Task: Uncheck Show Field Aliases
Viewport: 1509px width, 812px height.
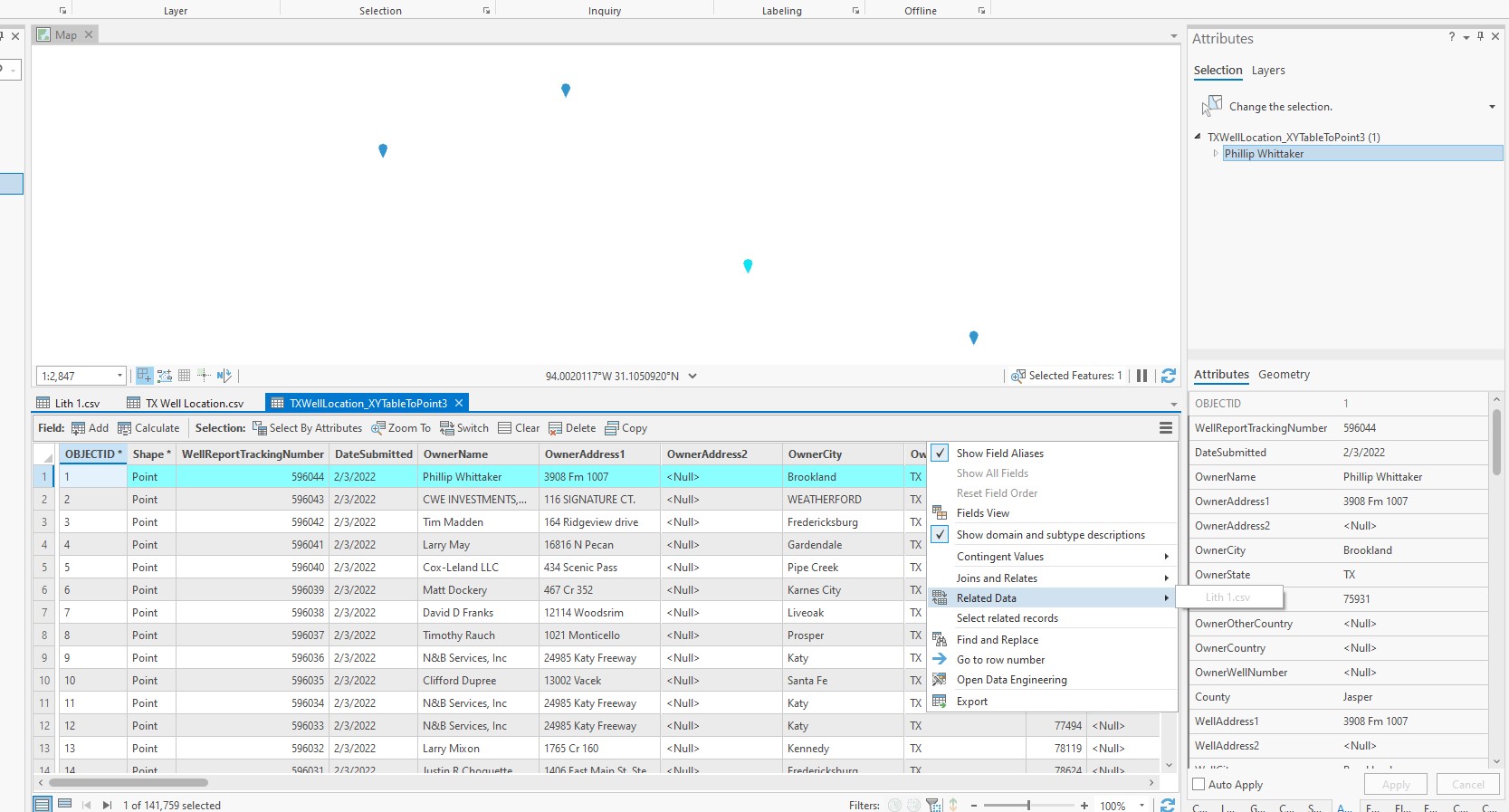Action: point(941,454)
